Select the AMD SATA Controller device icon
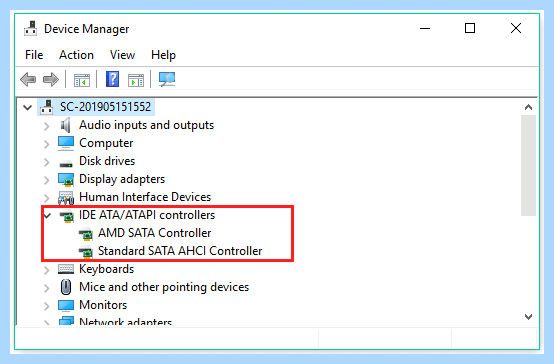This screenshot has width=554, height=364. tap(86, 234)
